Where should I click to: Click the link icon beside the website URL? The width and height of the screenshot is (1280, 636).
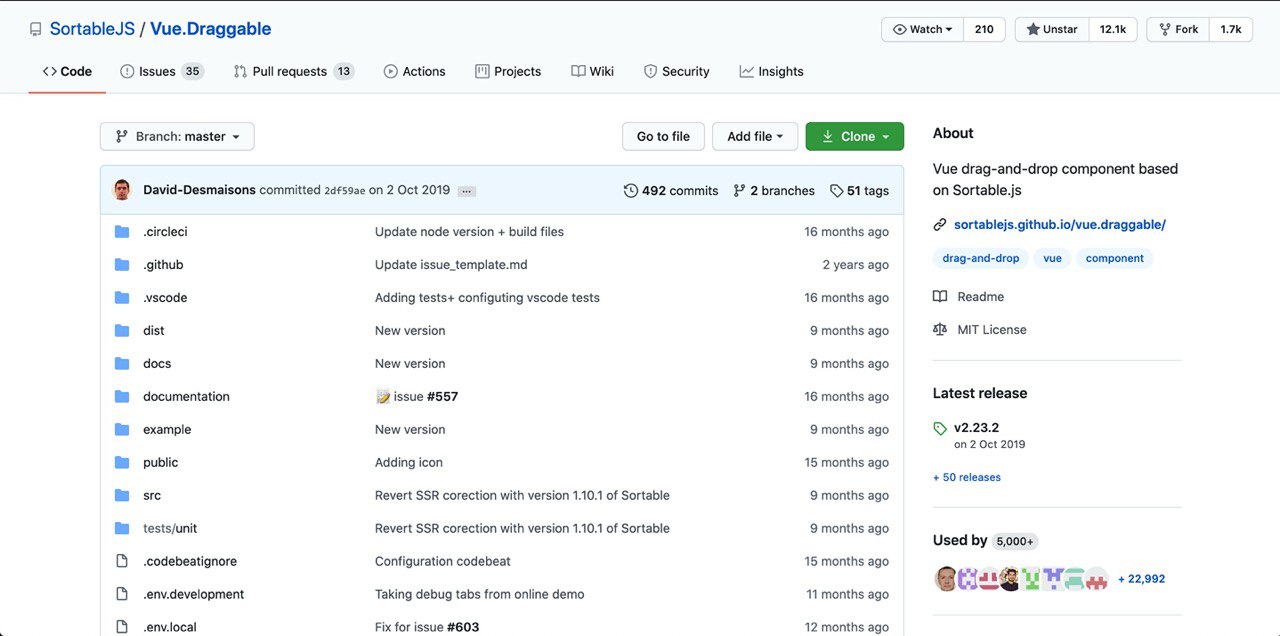click(x=940, y=225)
